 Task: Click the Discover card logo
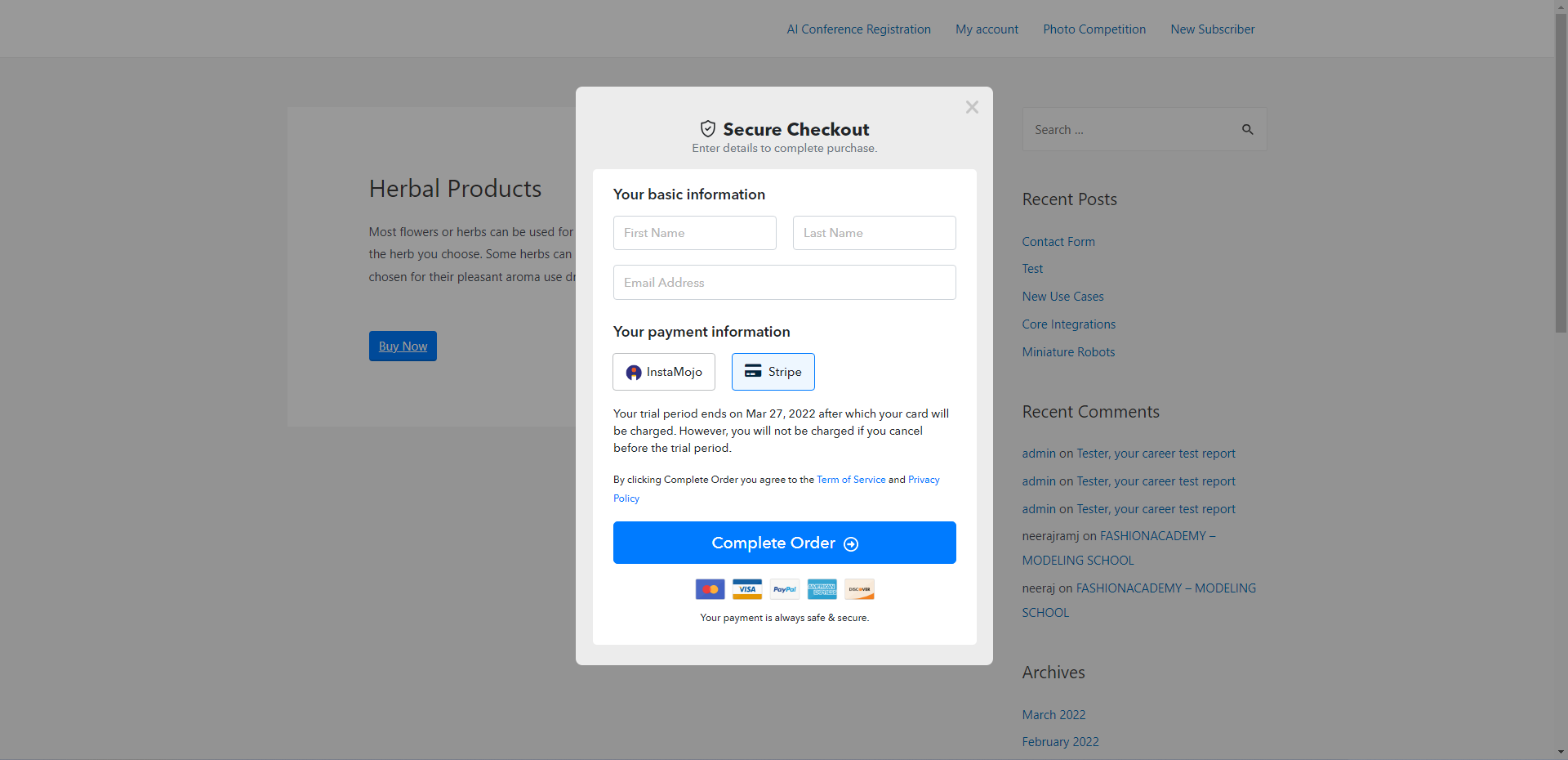click(x=859, y=589)
